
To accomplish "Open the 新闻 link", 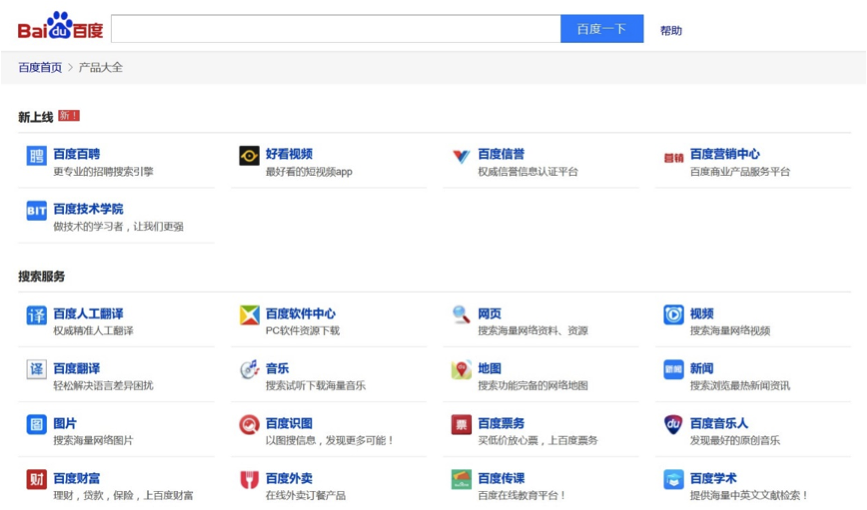I will click(702, 368).
